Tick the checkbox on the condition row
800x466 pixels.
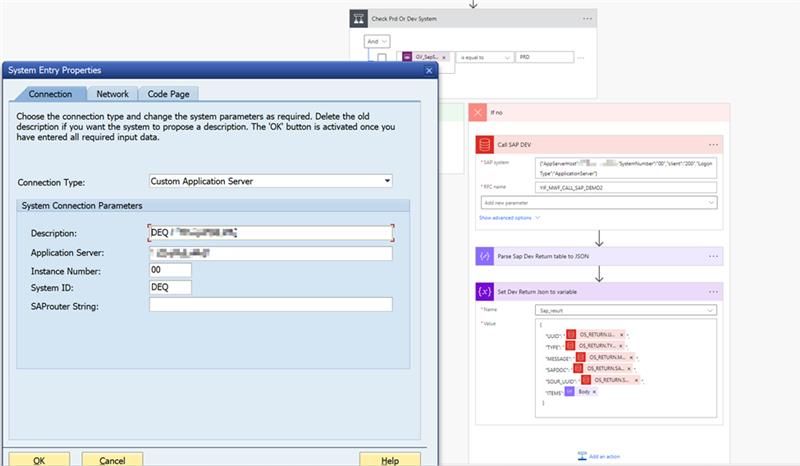382,58
